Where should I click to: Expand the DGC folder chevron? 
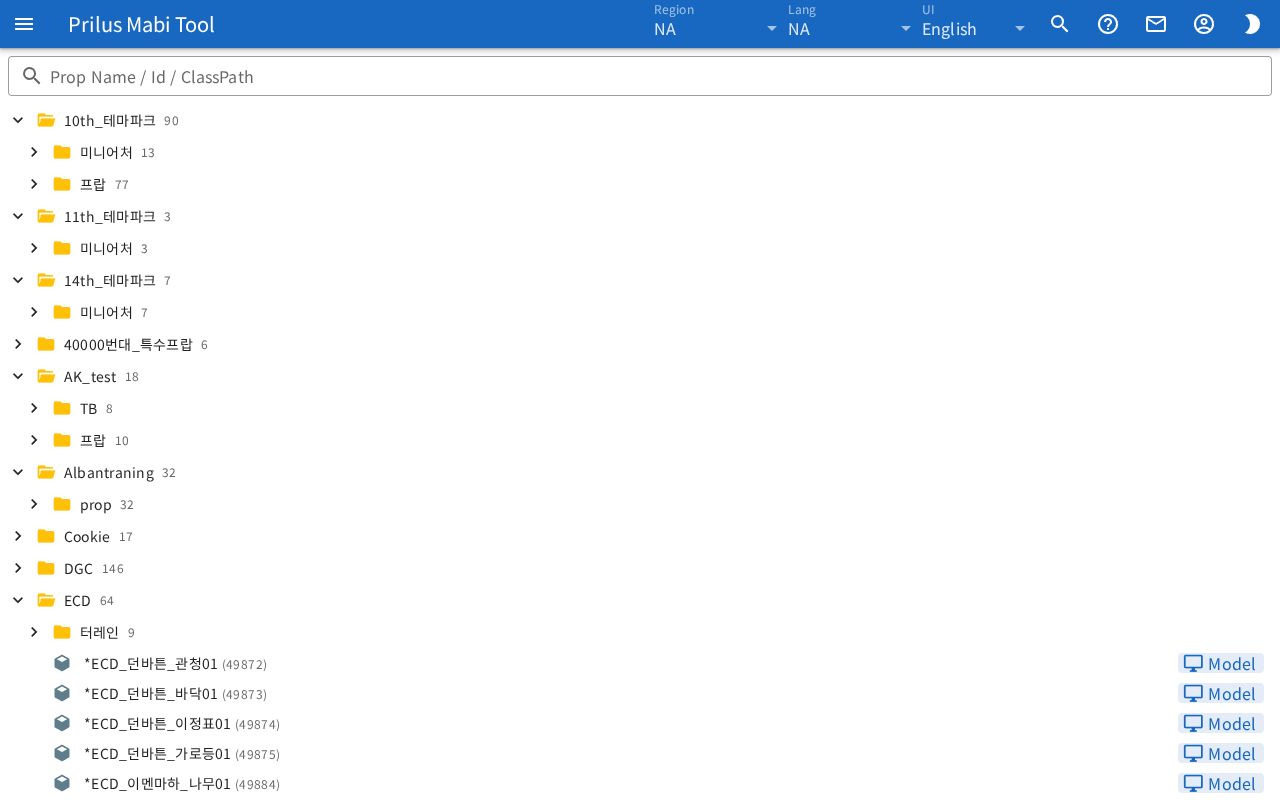coord(18,568)
